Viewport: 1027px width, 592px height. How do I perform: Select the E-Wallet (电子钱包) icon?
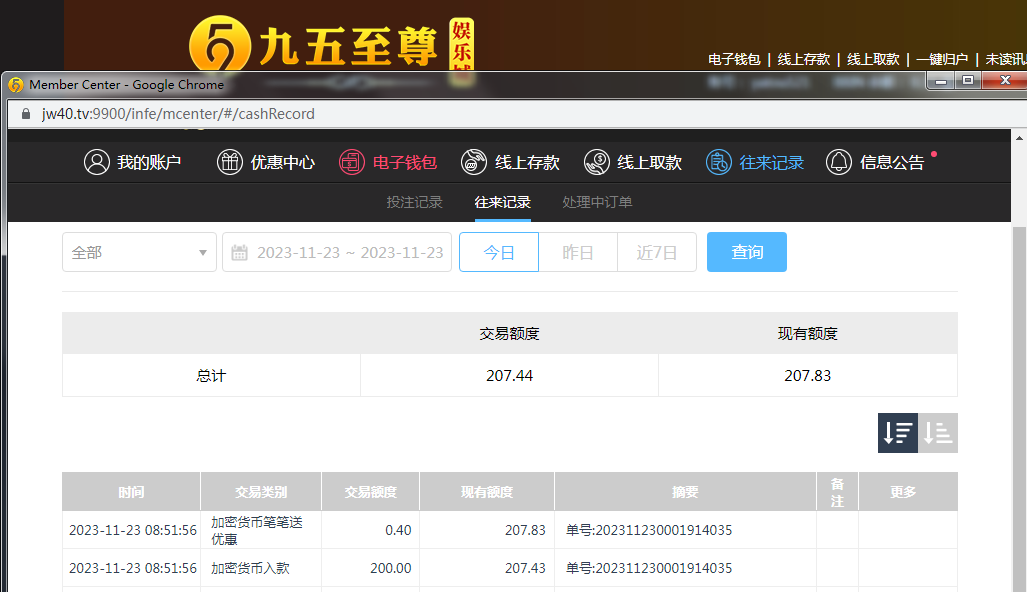(352, 162)
